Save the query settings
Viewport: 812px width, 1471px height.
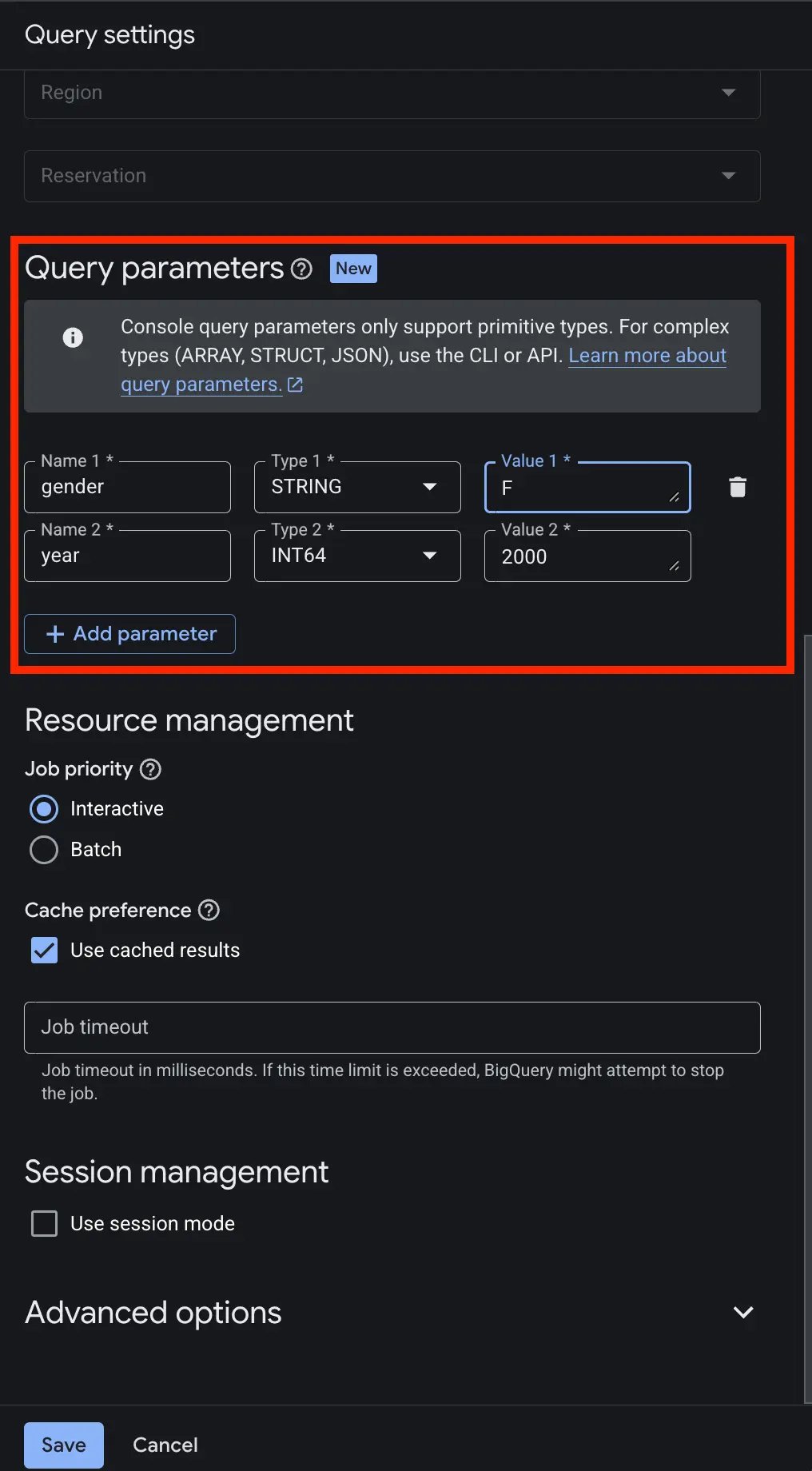tap(64, 1445)
